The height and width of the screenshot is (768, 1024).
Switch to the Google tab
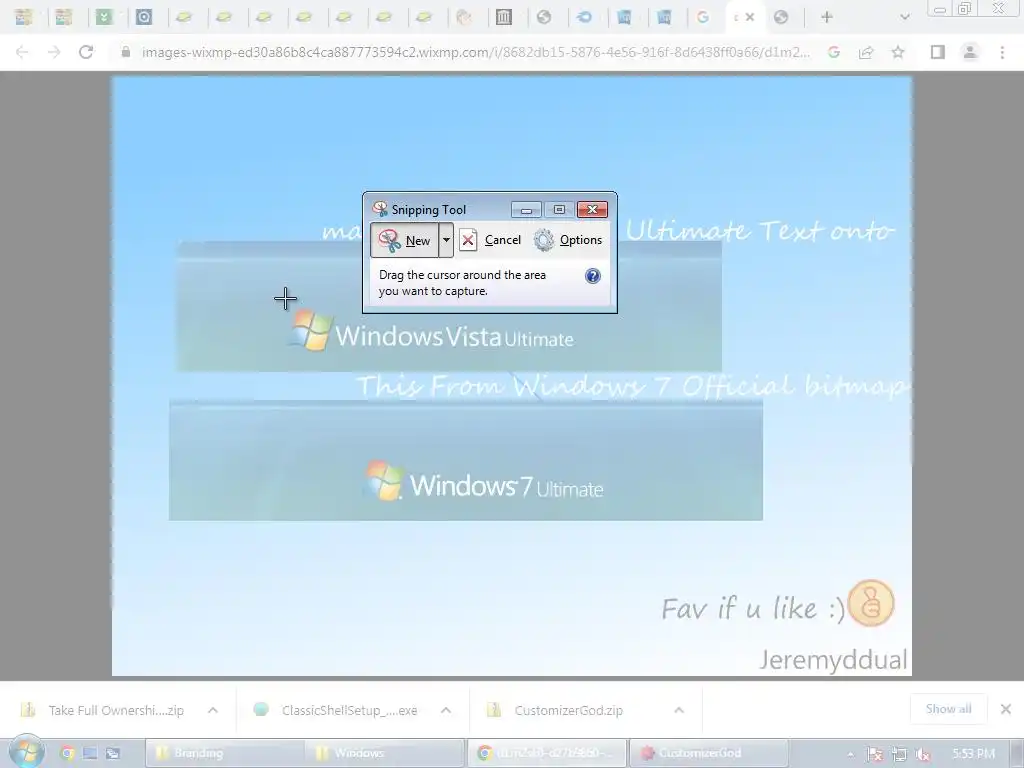pyautogui.click(x=703, y=18)
